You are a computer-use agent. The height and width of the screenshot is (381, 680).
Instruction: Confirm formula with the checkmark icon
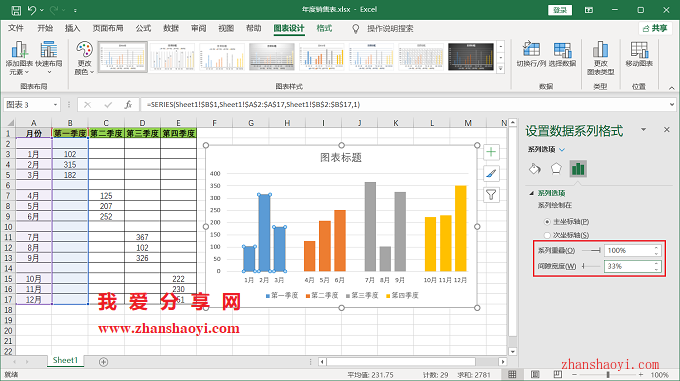108,104
